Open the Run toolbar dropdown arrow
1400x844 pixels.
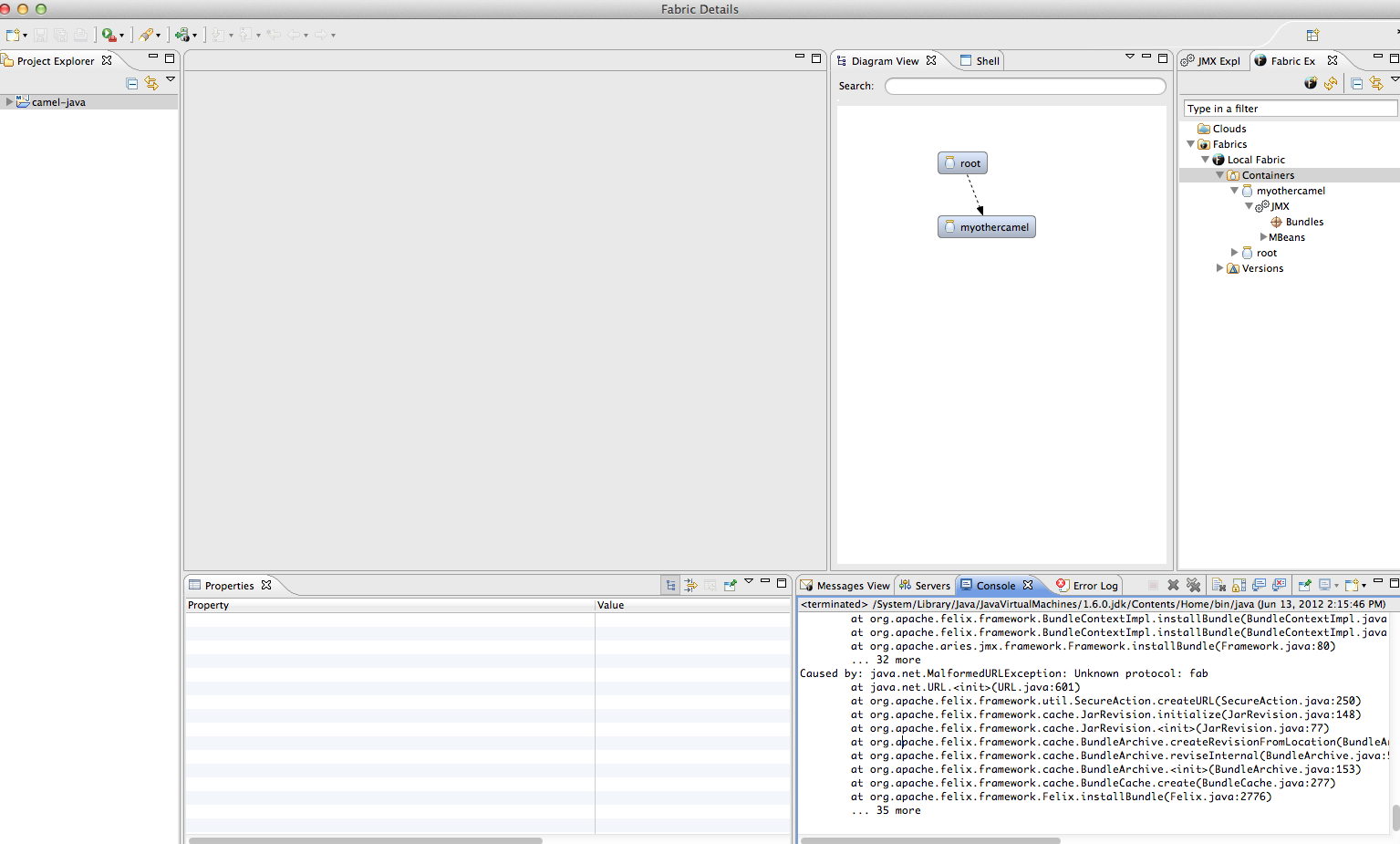[x=121, y=36]
